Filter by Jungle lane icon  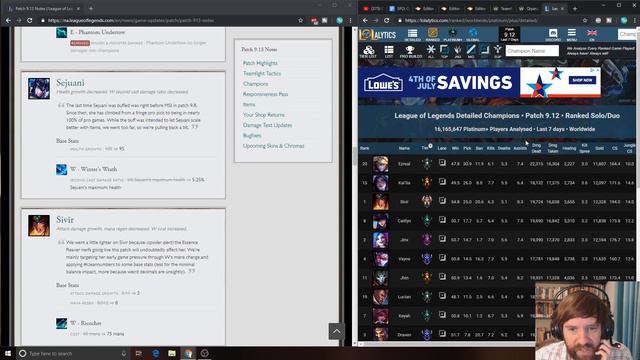click(x=458, y=51)
